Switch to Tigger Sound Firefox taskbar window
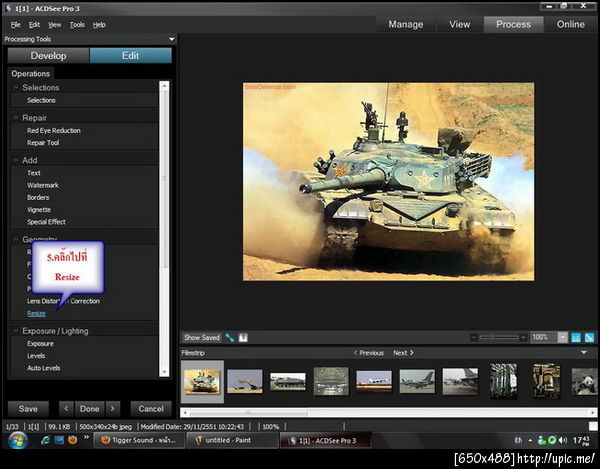Viewport: 600px width, 469px height. [x=139, y=440]
